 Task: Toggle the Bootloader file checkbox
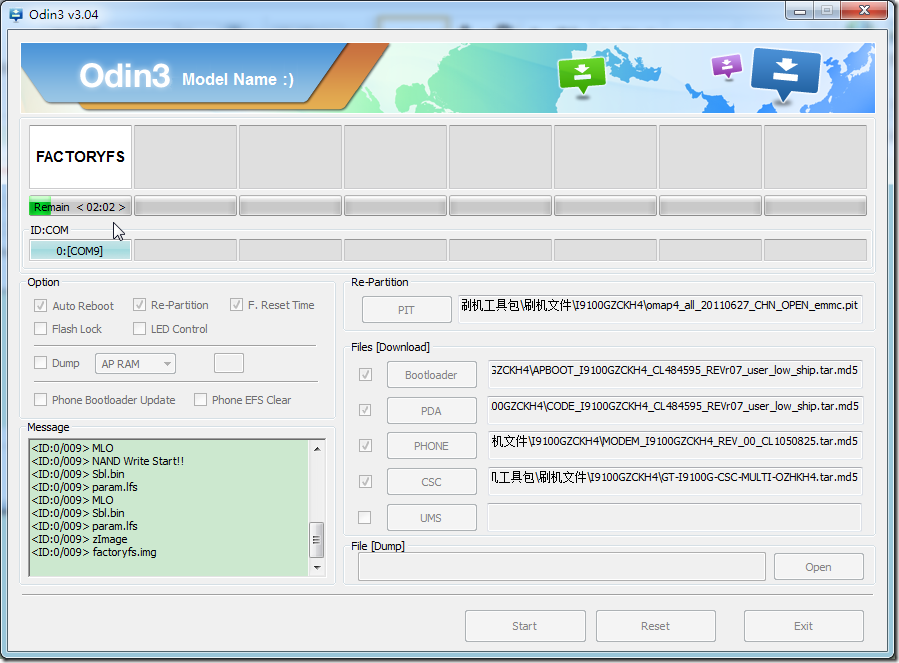365,375
